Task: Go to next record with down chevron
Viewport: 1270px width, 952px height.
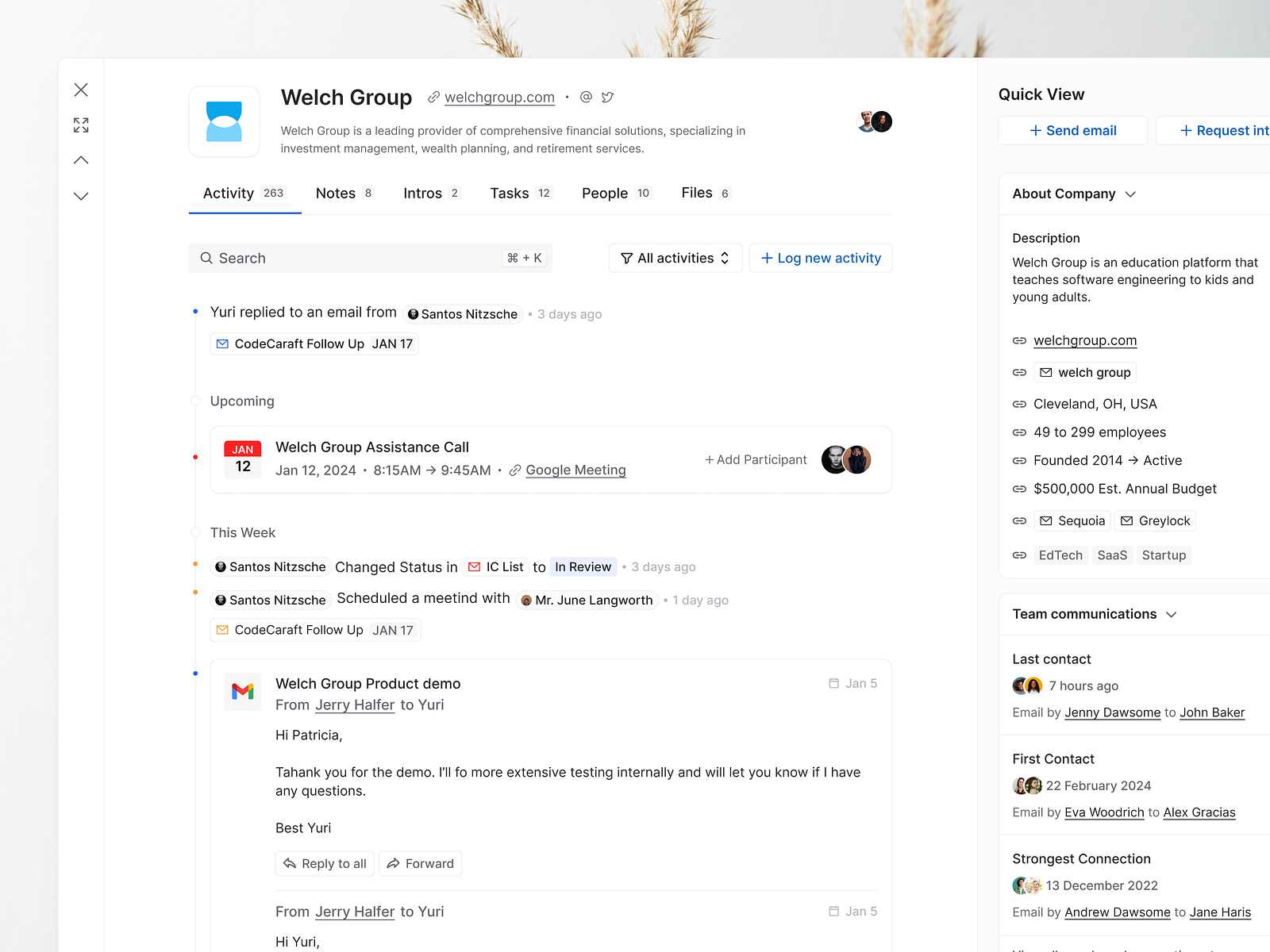Action: pyautogui.click(x=81, y=196)
